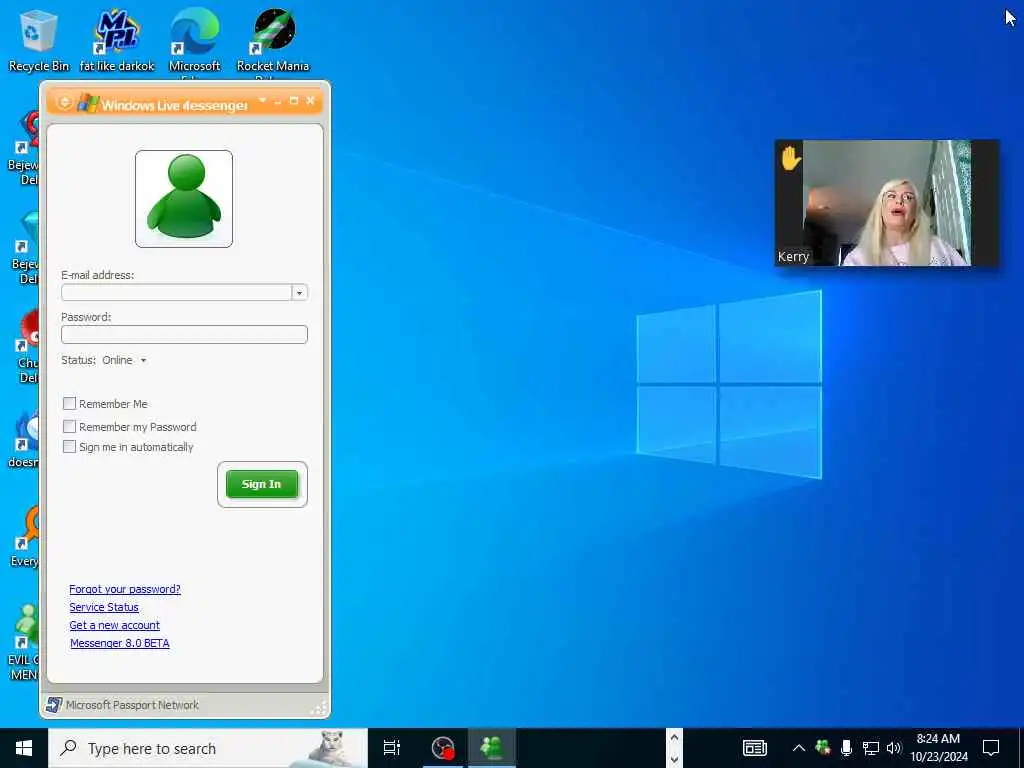
Task: Tick the Remember my Password checkbox
Action: coord(69,426)
